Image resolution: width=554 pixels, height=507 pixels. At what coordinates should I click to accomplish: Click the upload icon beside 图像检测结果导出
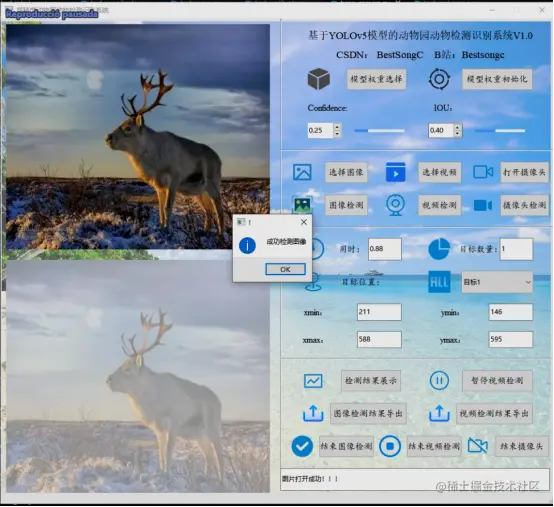tap(313, 413)
